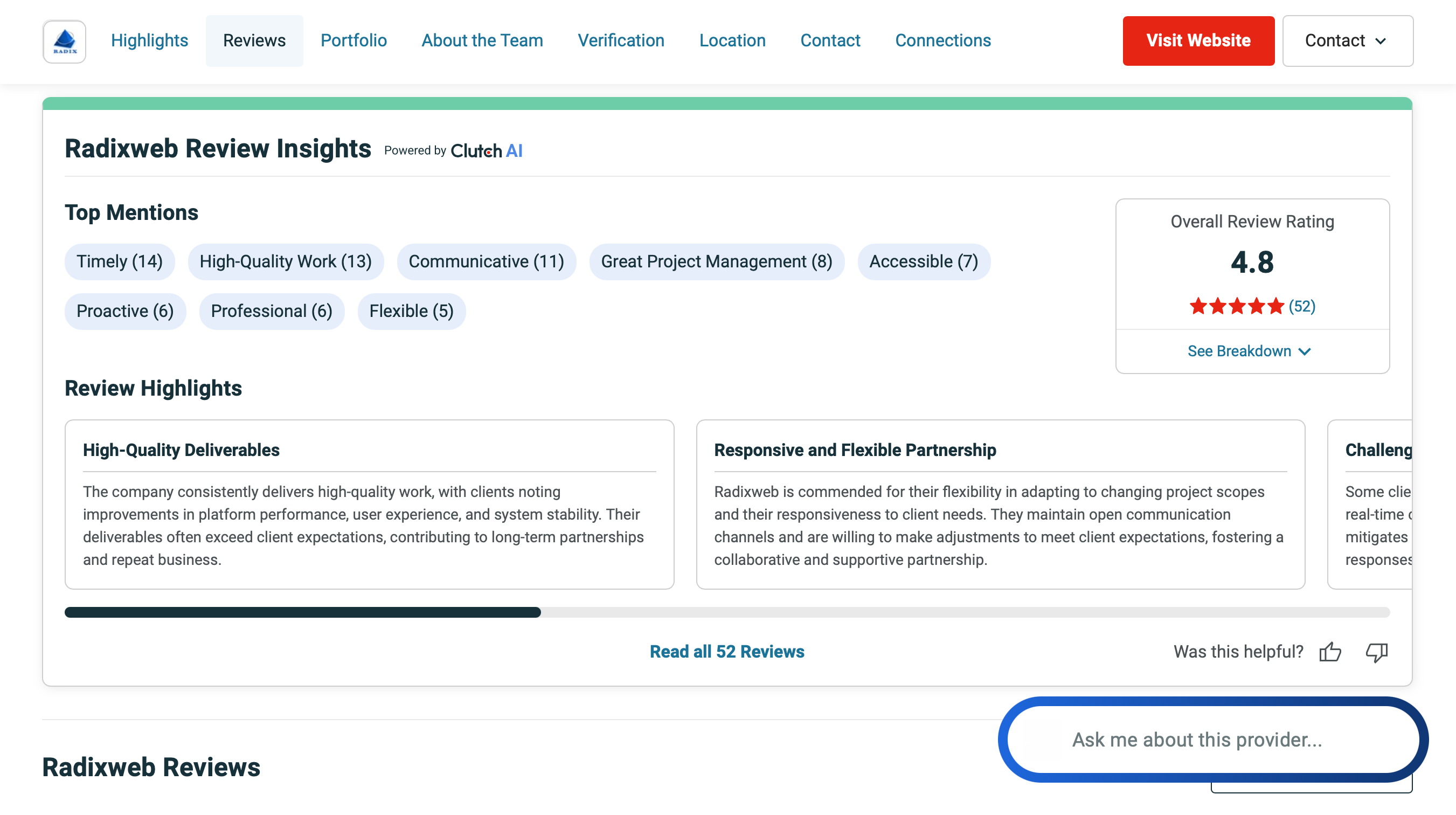The image size is (1456, 815).
Task: Open the Contact nav tab
Action: 830,41
